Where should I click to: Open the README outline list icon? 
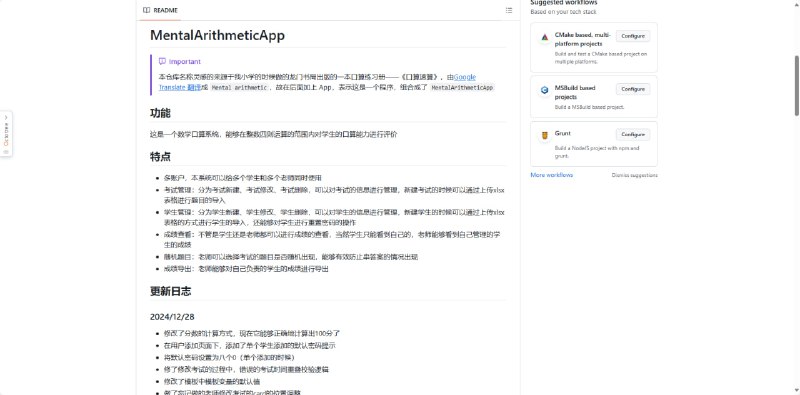pos(509,10)
